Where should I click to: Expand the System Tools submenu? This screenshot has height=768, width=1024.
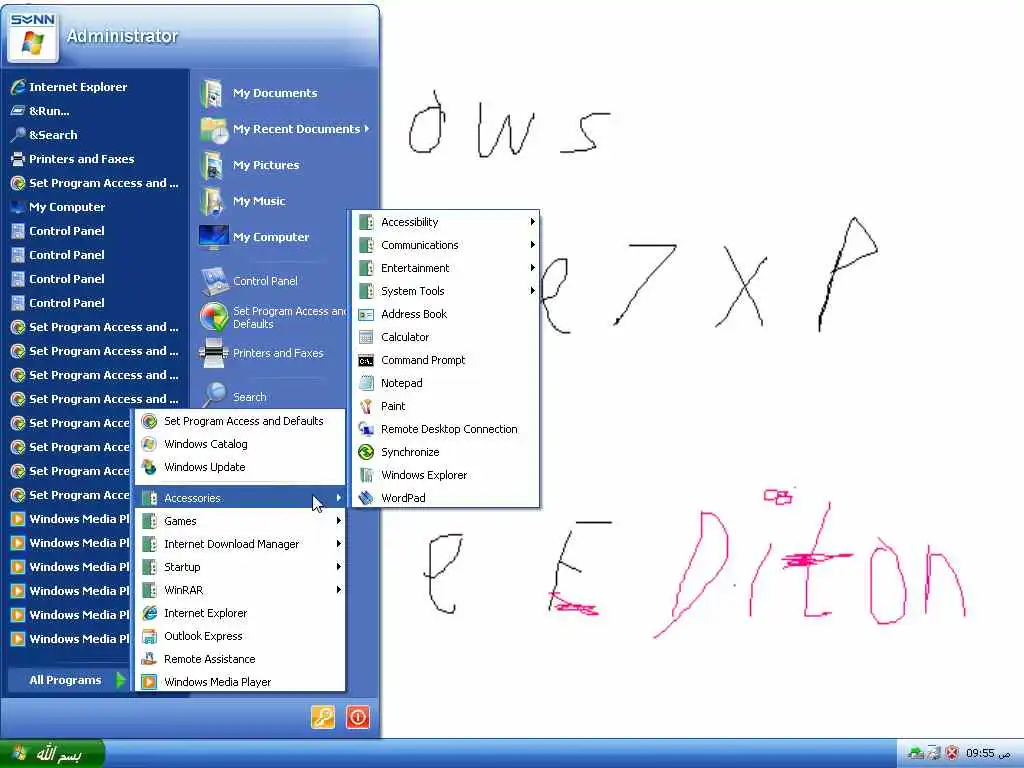[x=445, y=291]
